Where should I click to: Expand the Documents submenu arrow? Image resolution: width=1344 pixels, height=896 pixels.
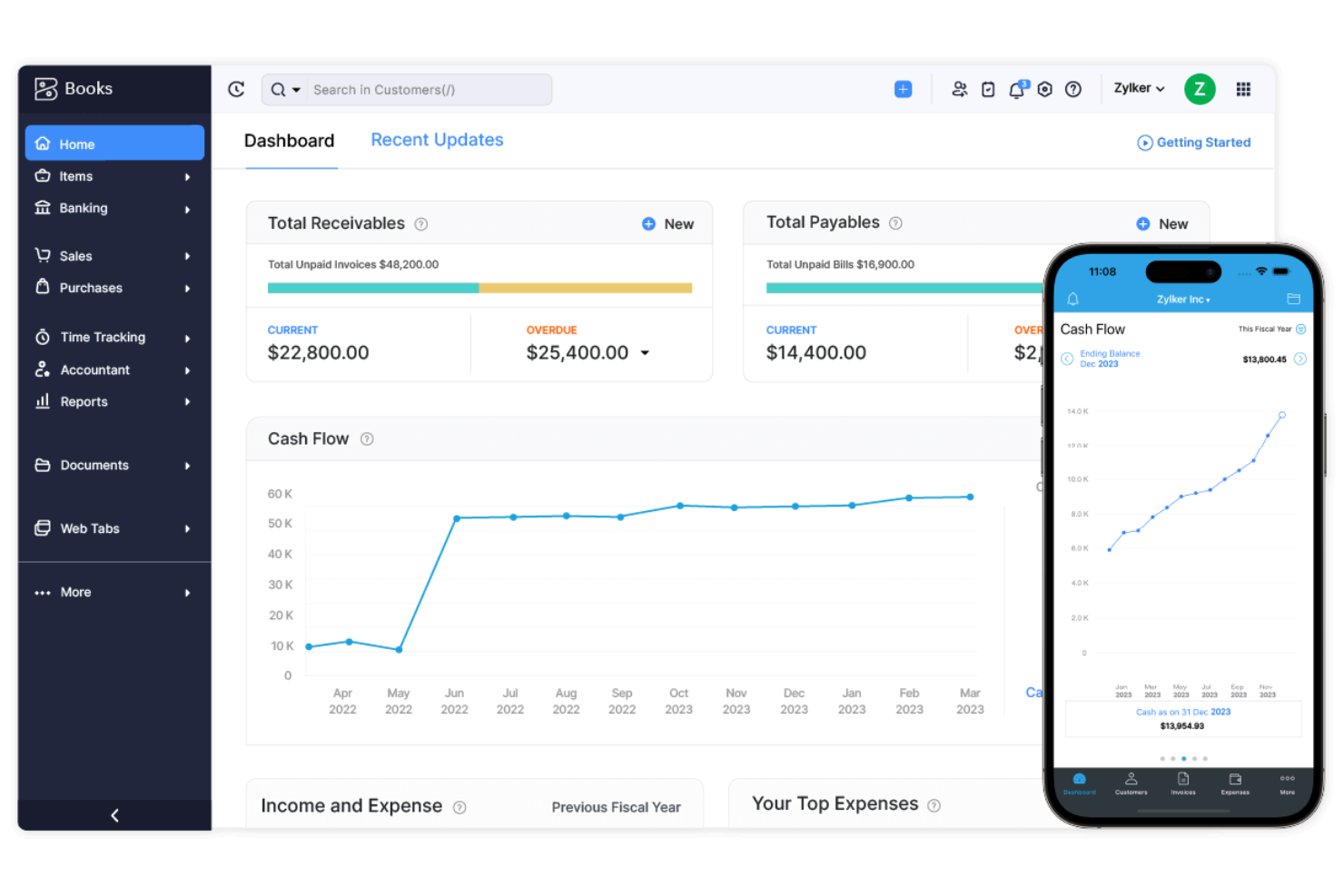click(188, 466)
